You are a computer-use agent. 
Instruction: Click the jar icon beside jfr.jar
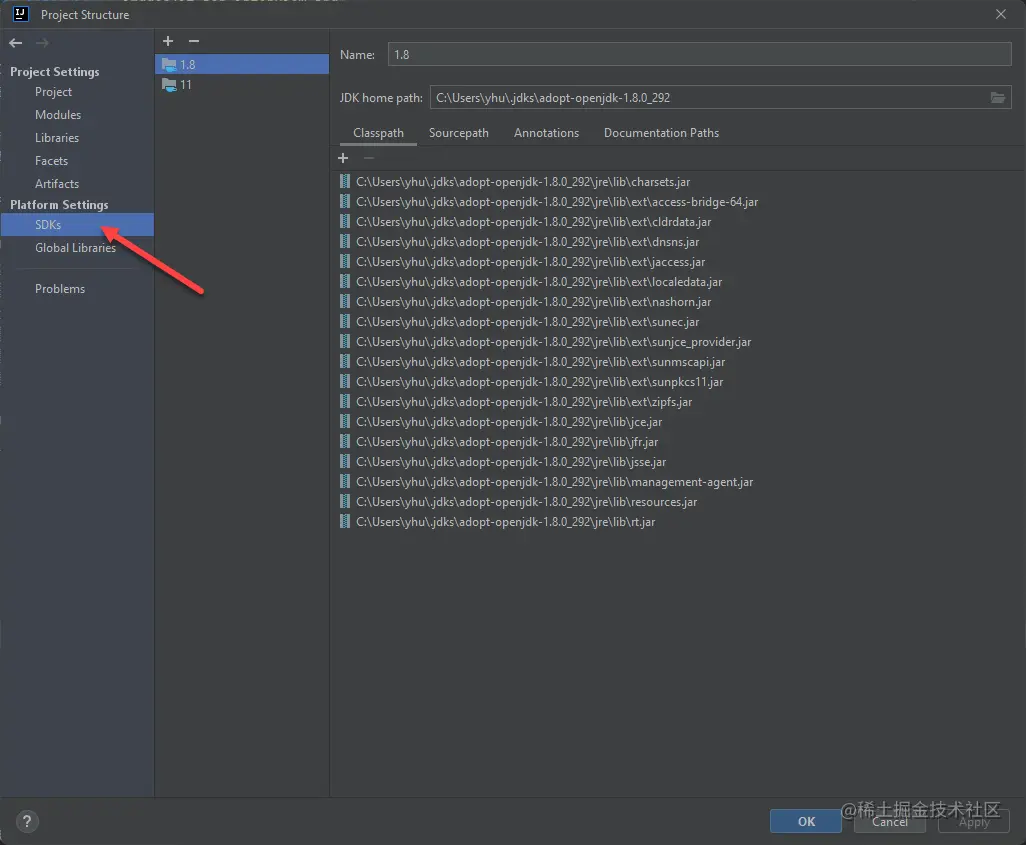tap(345, 441)
